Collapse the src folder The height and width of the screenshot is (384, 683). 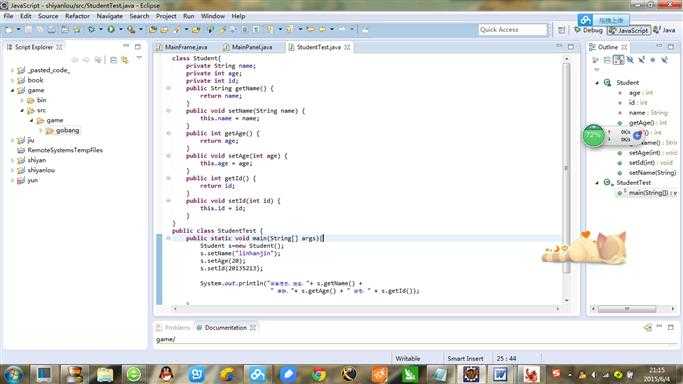pos(22,110)
